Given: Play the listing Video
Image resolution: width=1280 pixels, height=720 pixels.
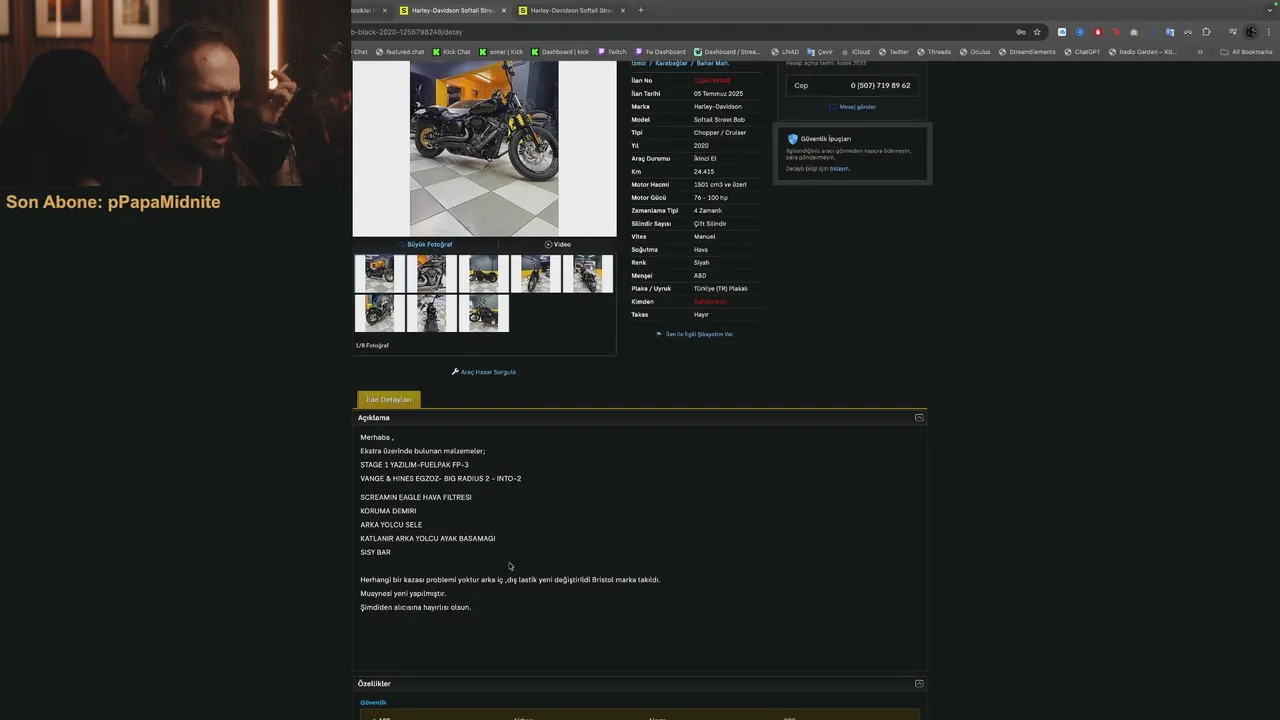Looking at the screenshot, I should [x=558, y=244].
